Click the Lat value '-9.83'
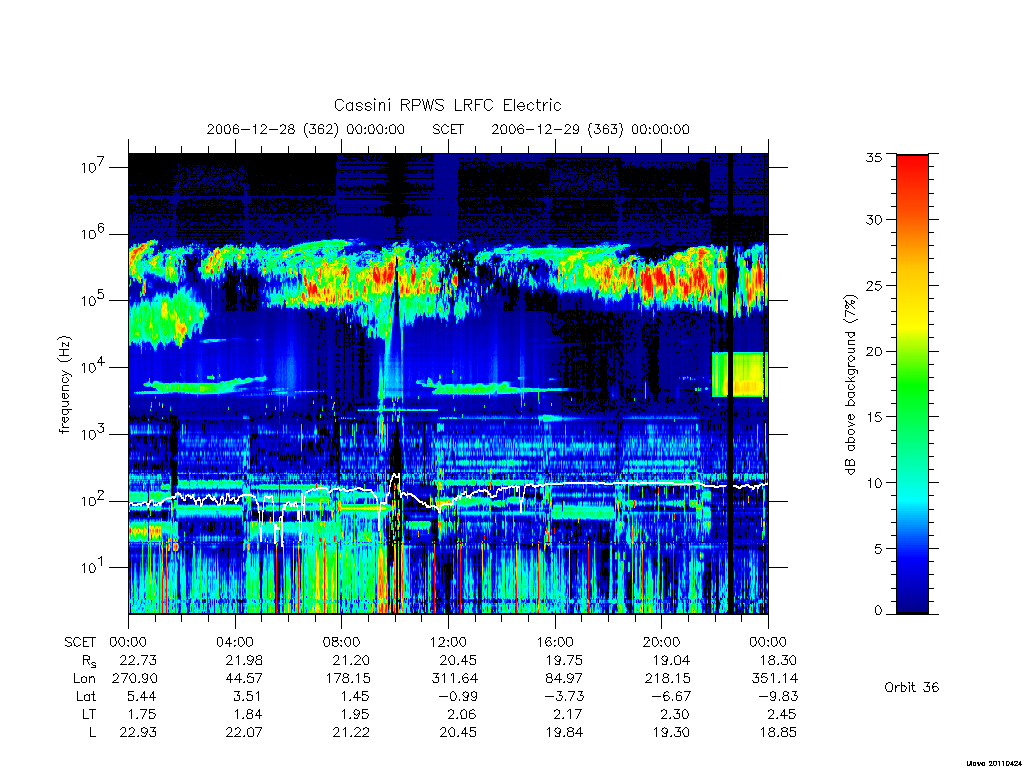 pyautogui.click(x=778, y=696)
